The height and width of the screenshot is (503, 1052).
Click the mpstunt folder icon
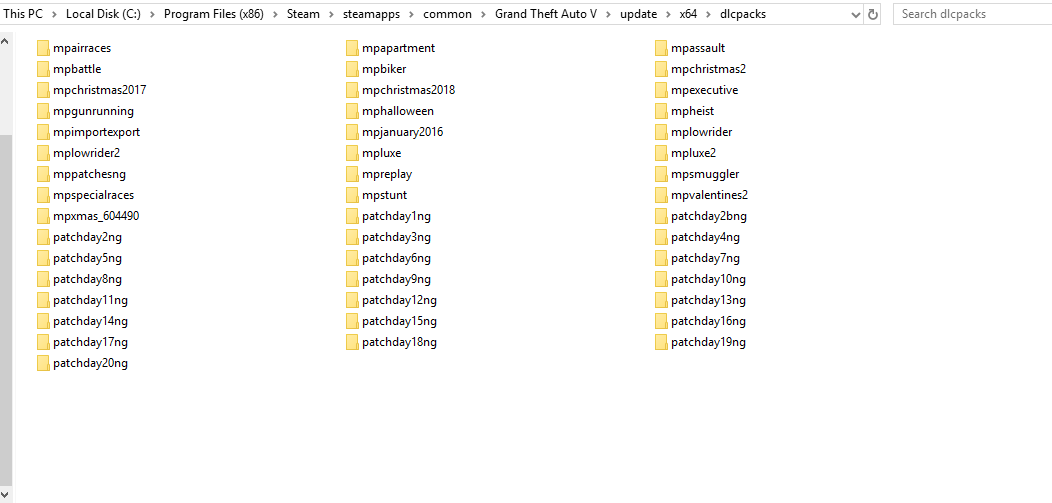point(352,195)
